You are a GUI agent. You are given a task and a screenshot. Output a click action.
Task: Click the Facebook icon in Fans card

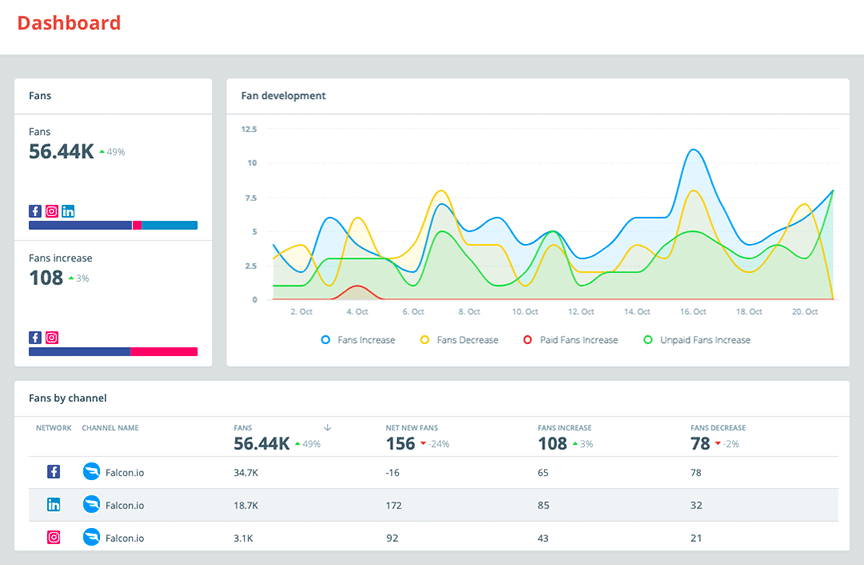pyautogui.click(x=35, y=211)
